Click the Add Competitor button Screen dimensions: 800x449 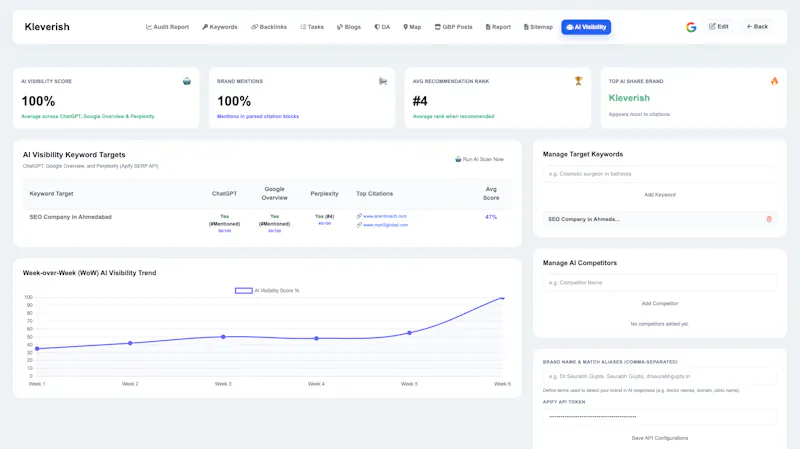[660, 304]
